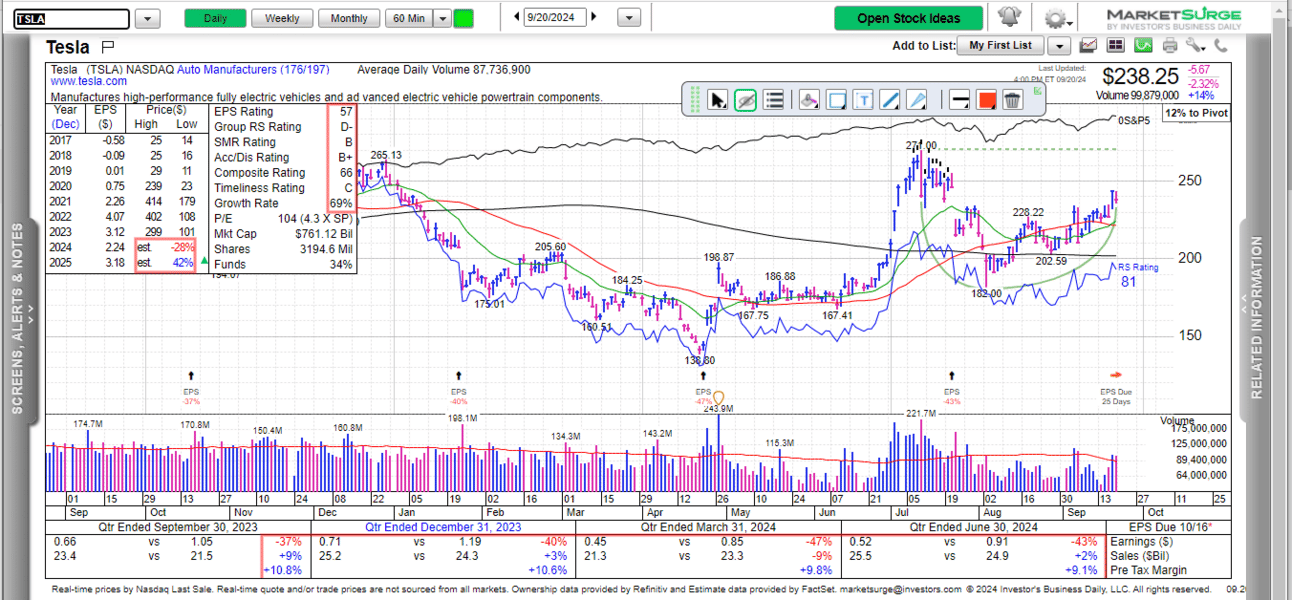
Task: Click the phone contact icon
Action: click(1221, 45)
